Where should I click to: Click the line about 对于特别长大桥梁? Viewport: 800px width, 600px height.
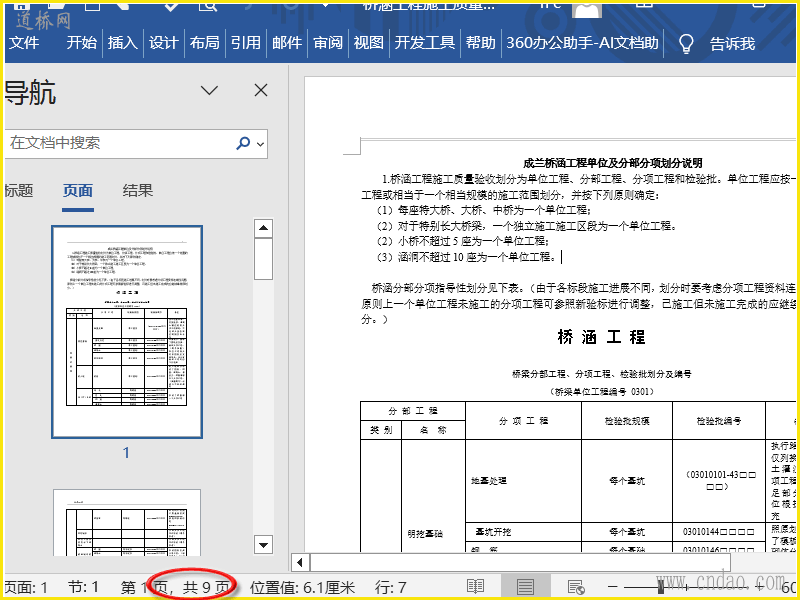(527, 226)
